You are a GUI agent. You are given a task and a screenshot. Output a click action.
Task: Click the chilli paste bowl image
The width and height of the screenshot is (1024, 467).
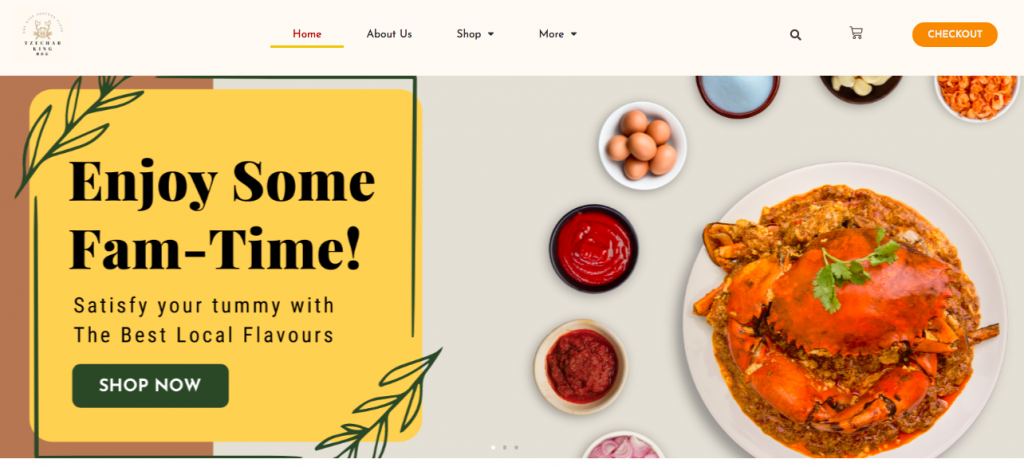tap(581, 366)
